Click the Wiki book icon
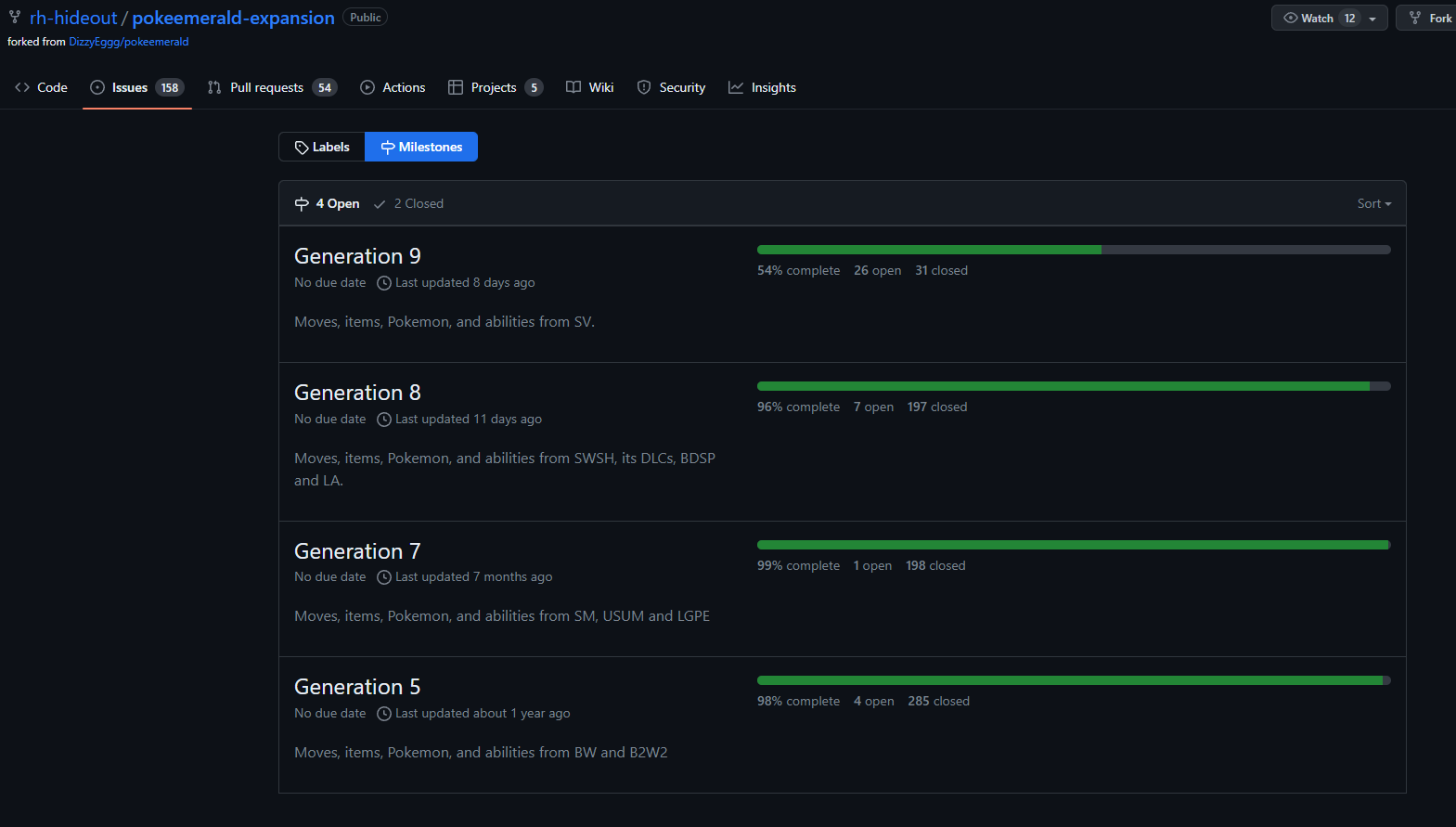The width and height of the screenshot is (1456, 827). pyautogui.click(x=573, y=87)
